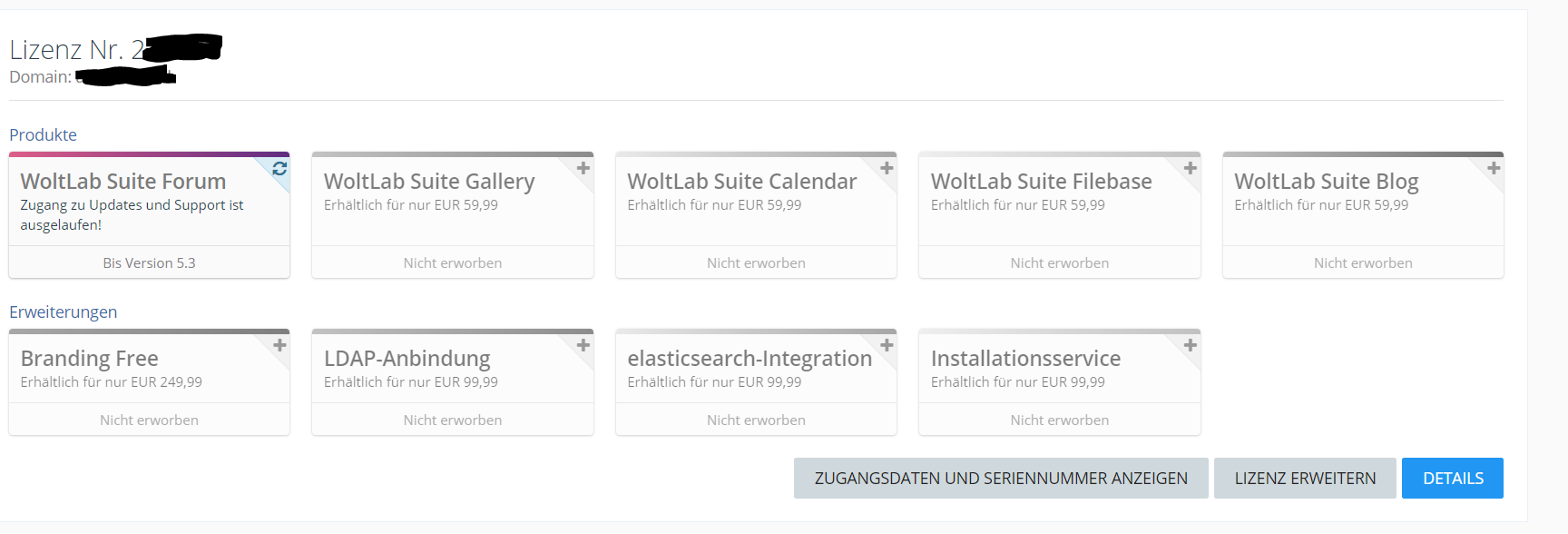This screenshot has height=534, width=1568.
Task: Click the Lizenz erweitern button
Action: click(x=1305, y=479)
